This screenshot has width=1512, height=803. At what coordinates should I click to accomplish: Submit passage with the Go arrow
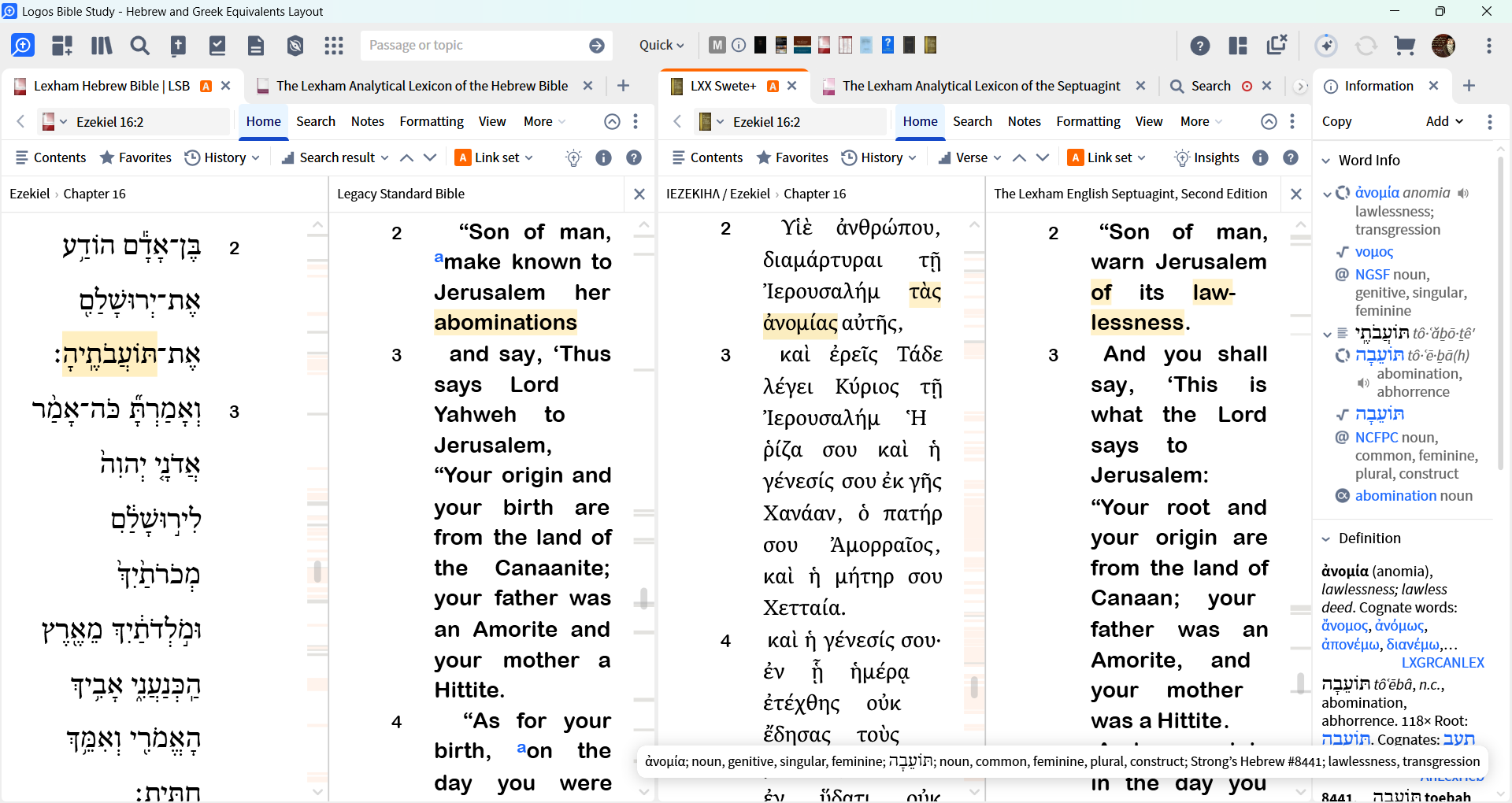click(597, 46)
